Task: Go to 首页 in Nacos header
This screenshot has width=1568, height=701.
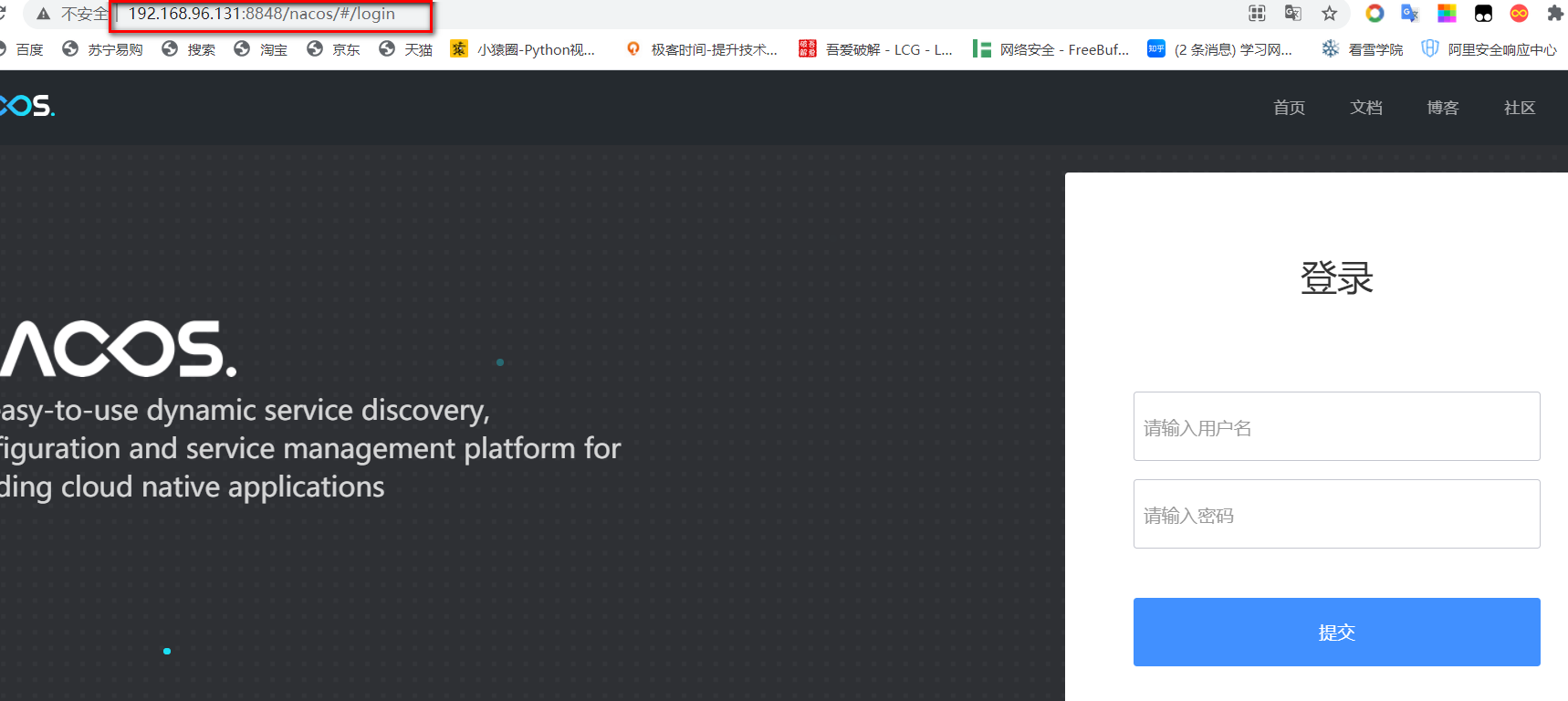Action: (x=1289, y=108)
